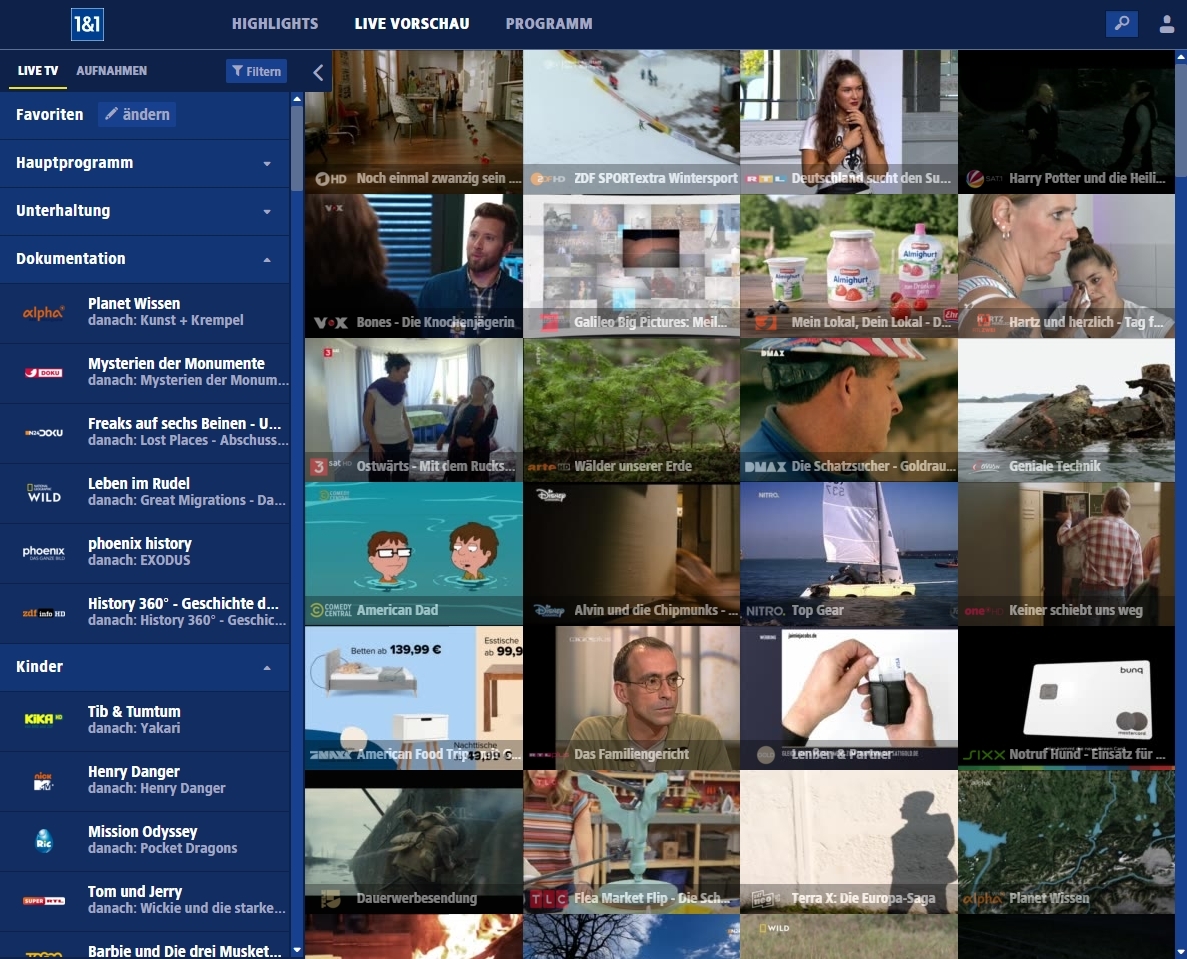Go to the HIGHLIGHTS section

(275, 24)
